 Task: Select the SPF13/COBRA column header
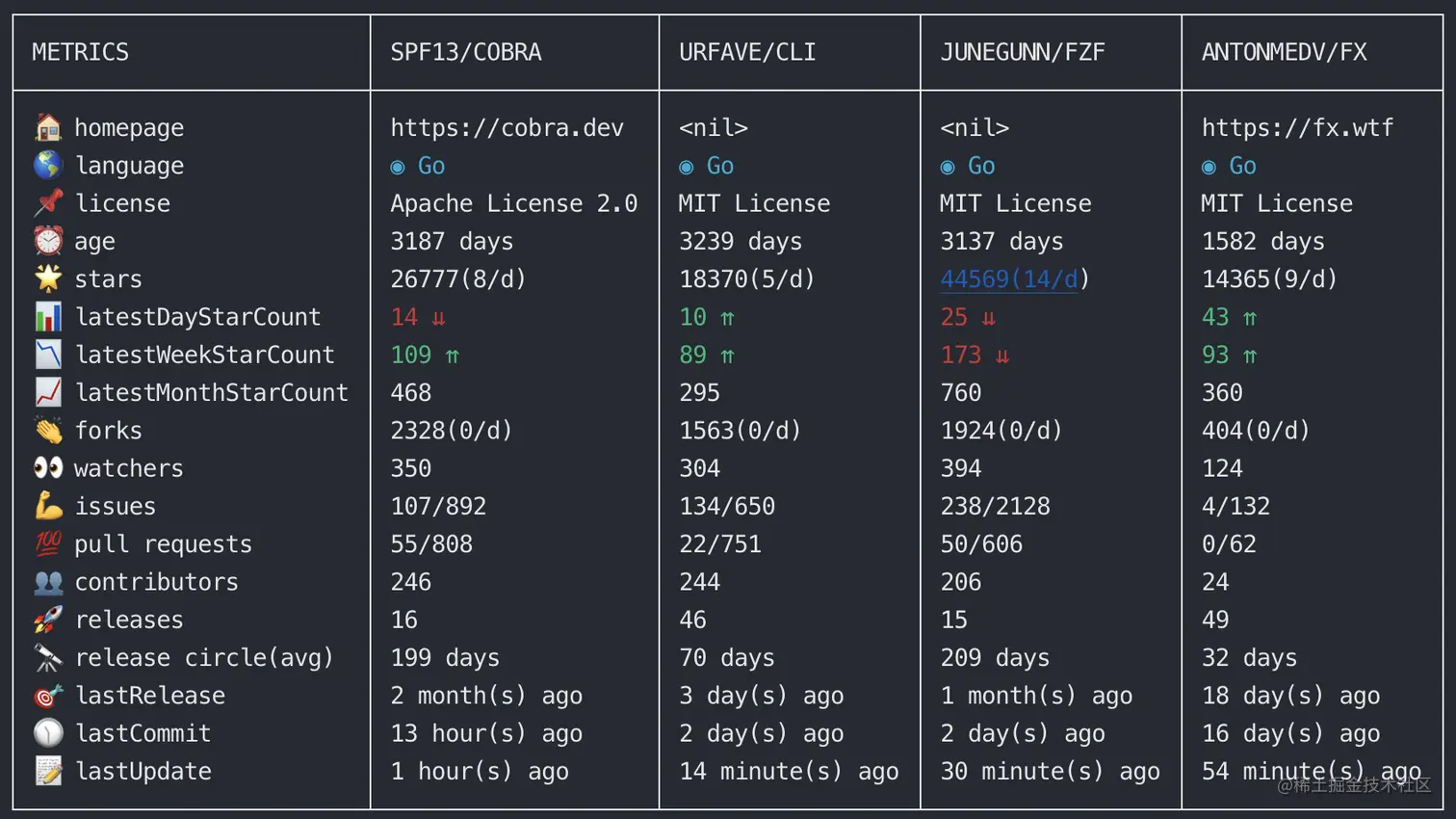[465, 52]
